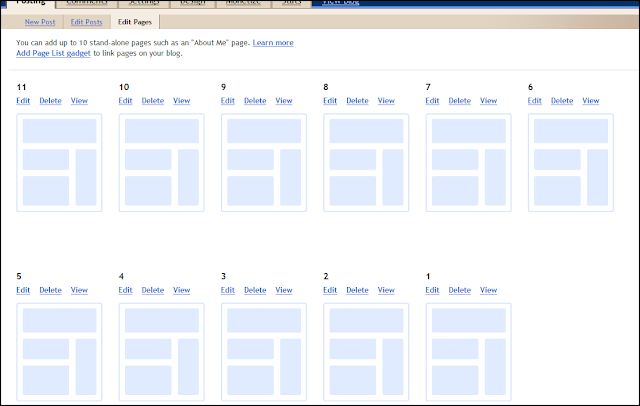This screenshot has height=406, width=640.
Task: Click the page title "8"
Action: (326, 87)
